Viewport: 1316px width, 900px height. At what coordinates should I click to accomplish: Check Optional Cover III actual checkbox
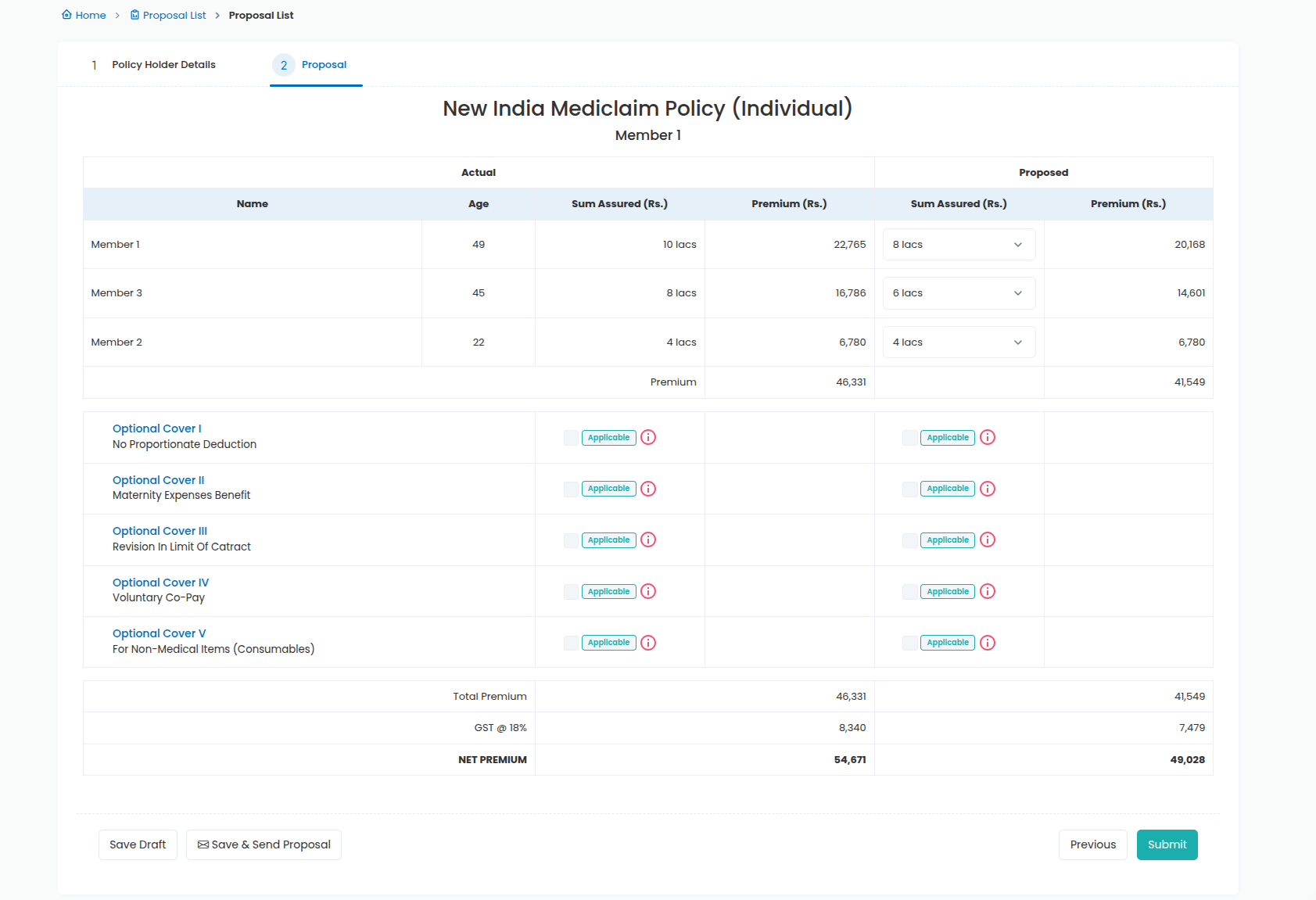[x=572, y=540]
